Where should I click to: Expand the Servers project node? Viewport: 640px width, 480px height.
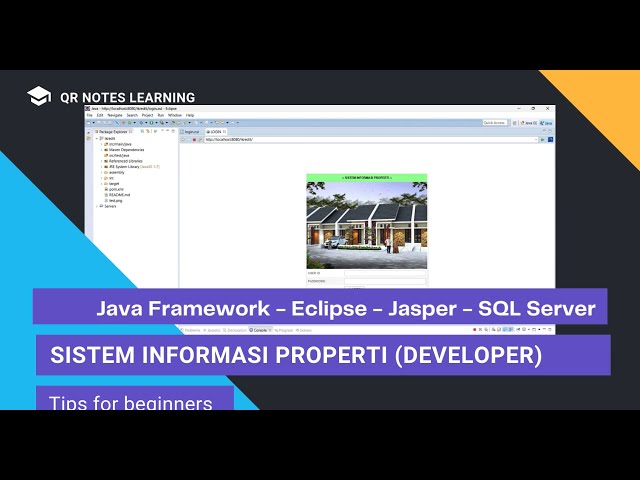click(x=97, y=207)
